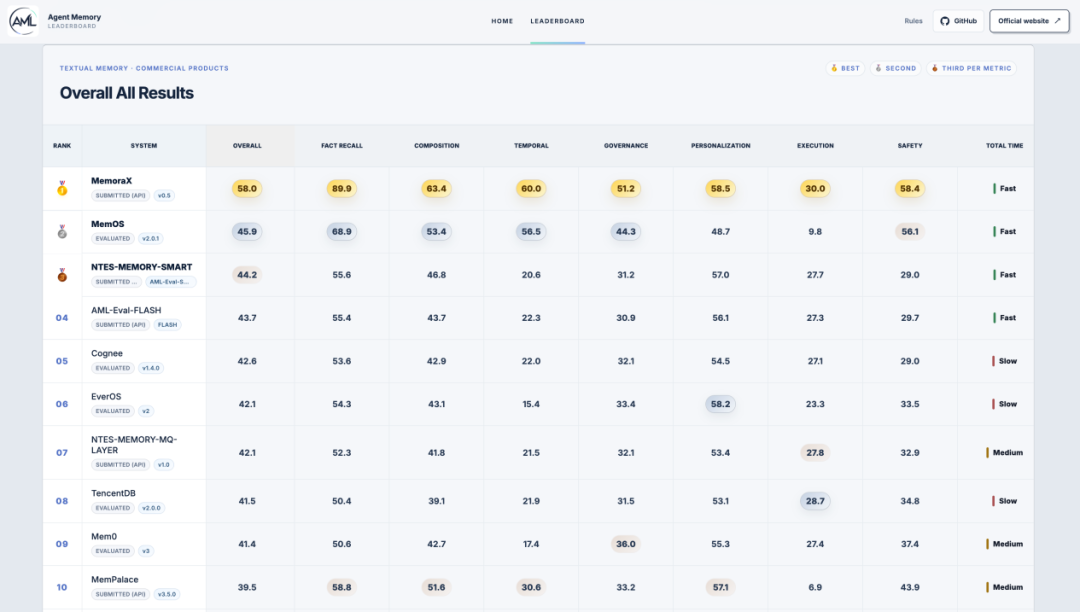
Task: Click rank number 10
Action: [x=62, y=587]
